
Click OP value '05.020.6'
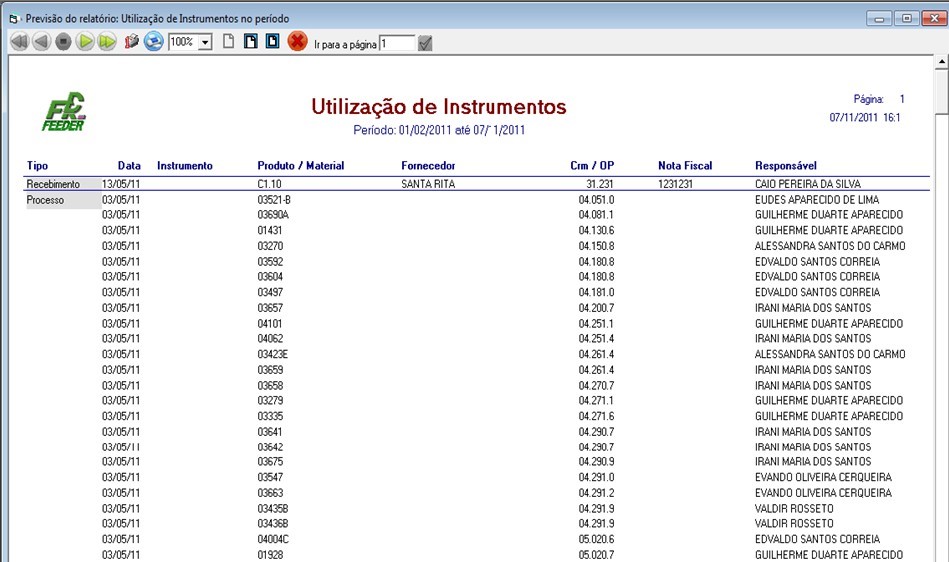tap(596, 540)
